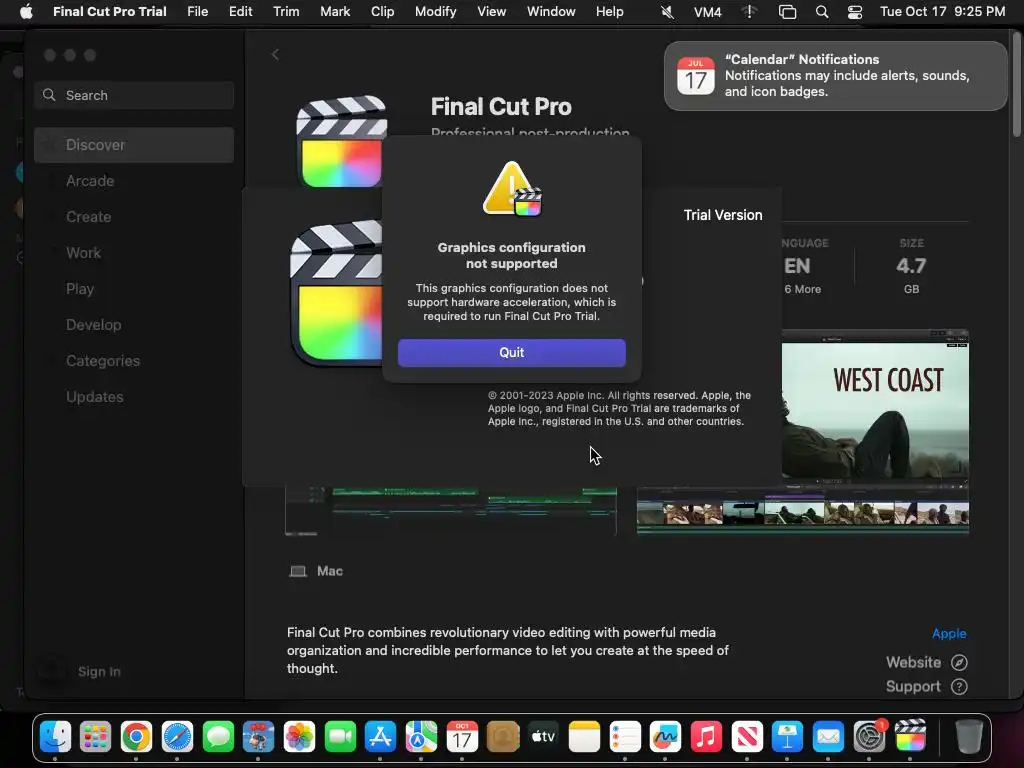Open System Settings from the Dock
This screenshot has height=768, width=1024.
coord(869,737)
